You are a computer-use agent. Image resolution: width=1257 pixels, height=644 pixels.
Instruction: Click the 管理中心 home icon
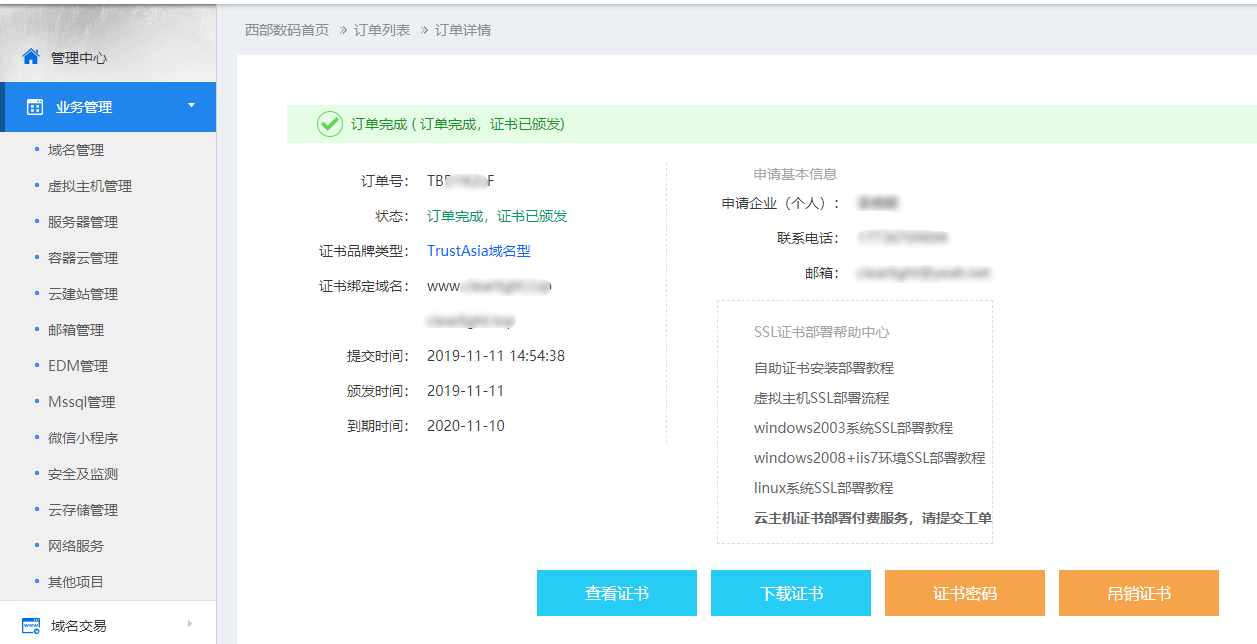(x=33, y=57)
